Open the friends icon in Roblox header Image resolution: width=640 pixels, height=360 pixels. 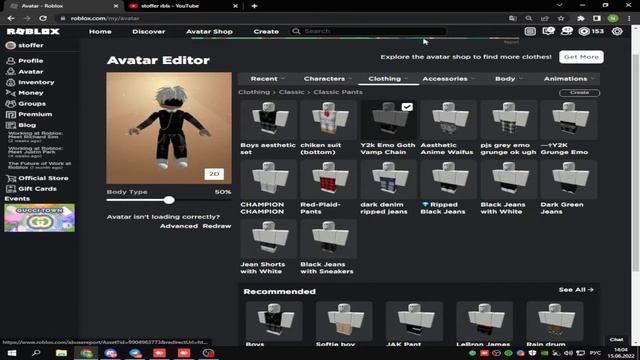(x=567, y=31)
